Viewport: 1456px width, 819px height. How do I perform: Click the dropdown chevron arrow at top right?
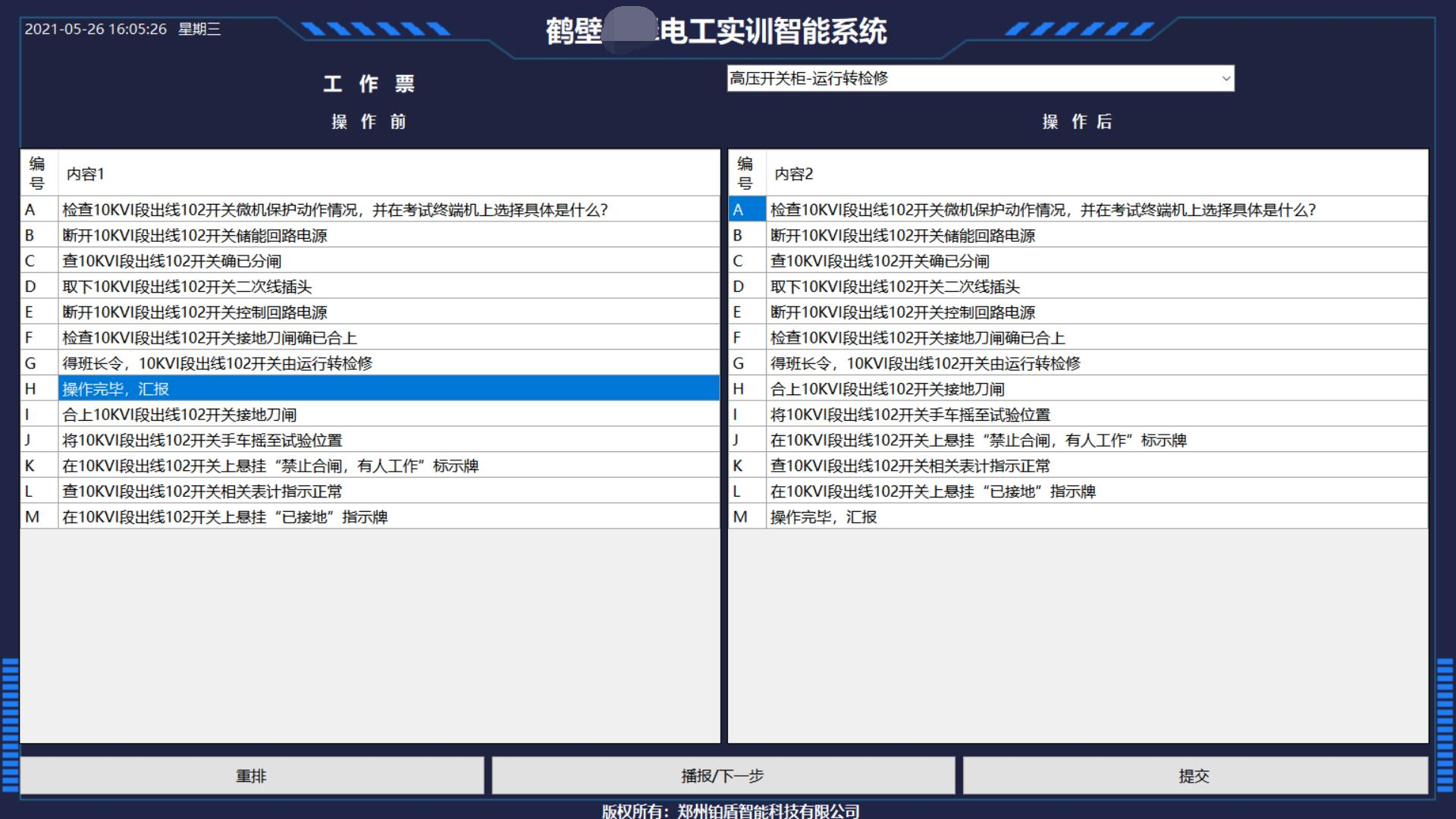point(1225,79)
